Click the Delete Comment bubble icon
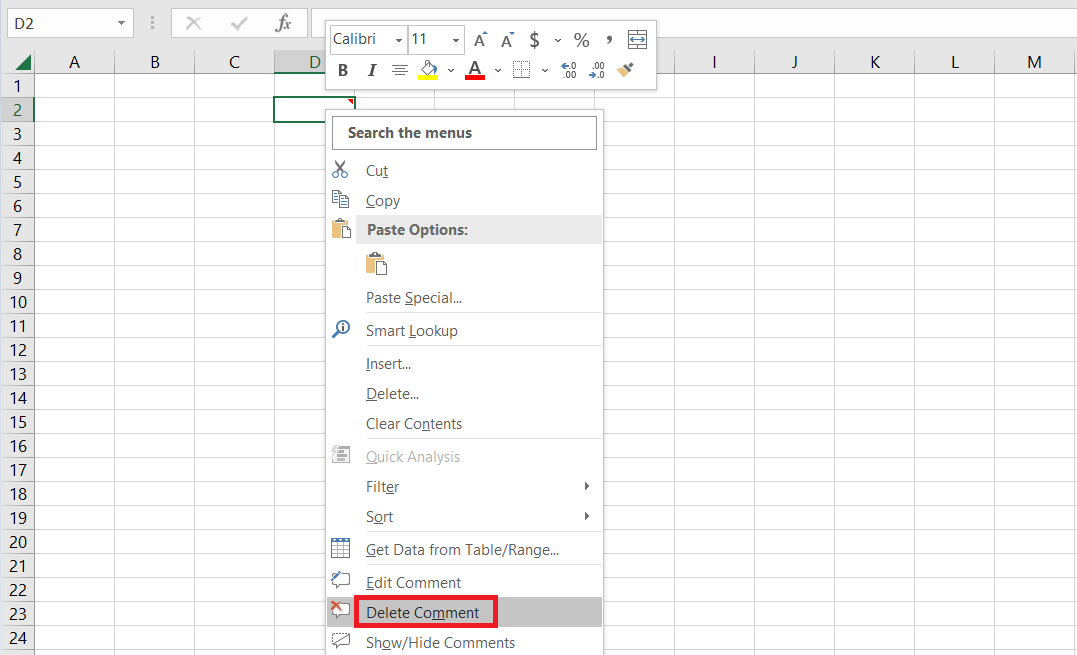The image size is (1077, 655). click(341, 609)
